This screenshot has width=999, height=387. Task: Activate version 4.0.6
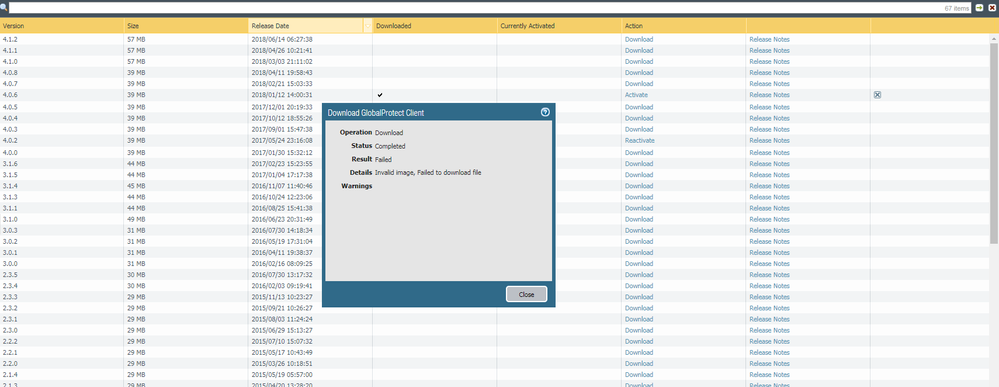[x=636, y=95]
